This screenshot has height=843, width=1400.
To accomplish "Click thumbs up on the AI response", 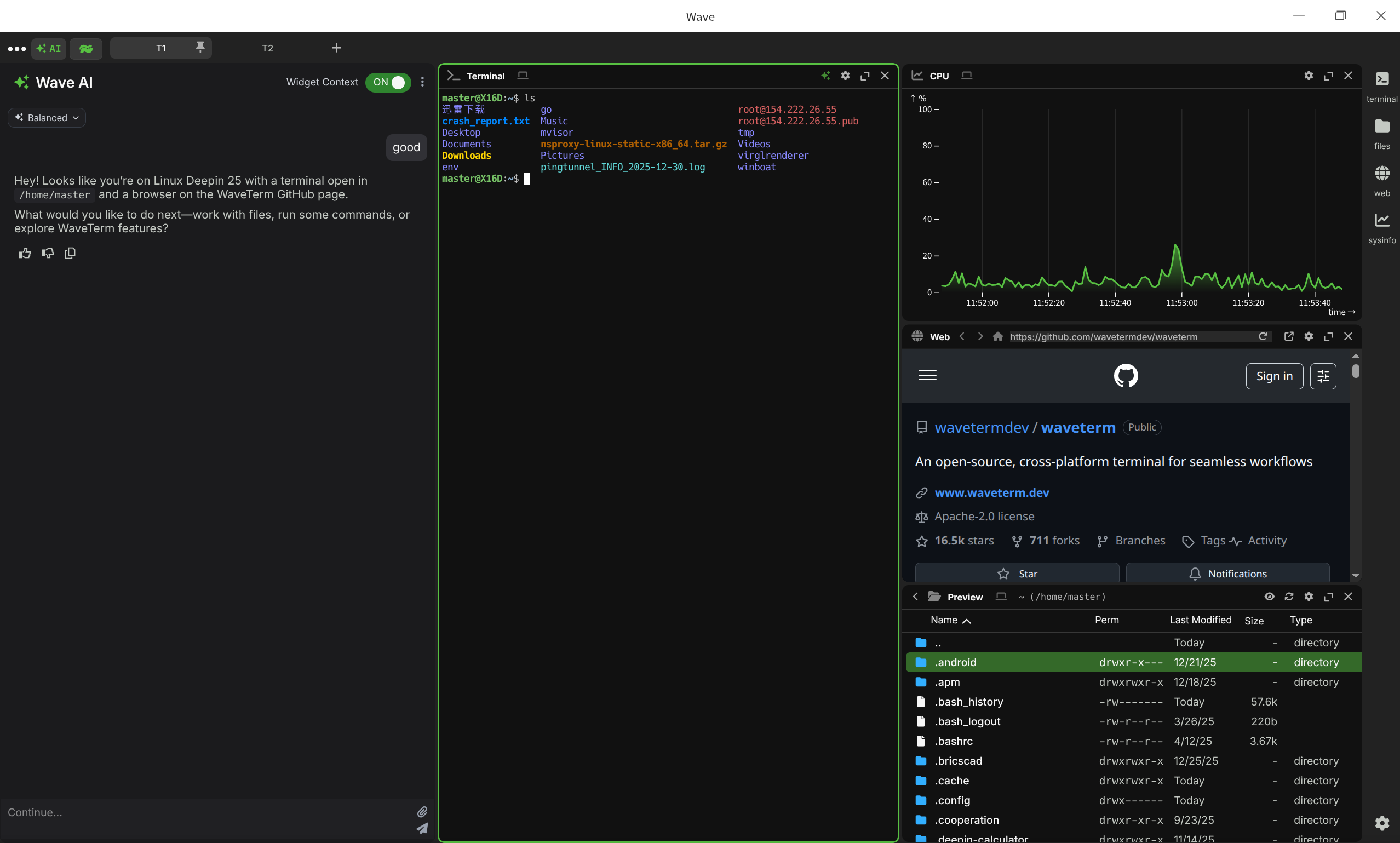I will [x=25, y=254].
